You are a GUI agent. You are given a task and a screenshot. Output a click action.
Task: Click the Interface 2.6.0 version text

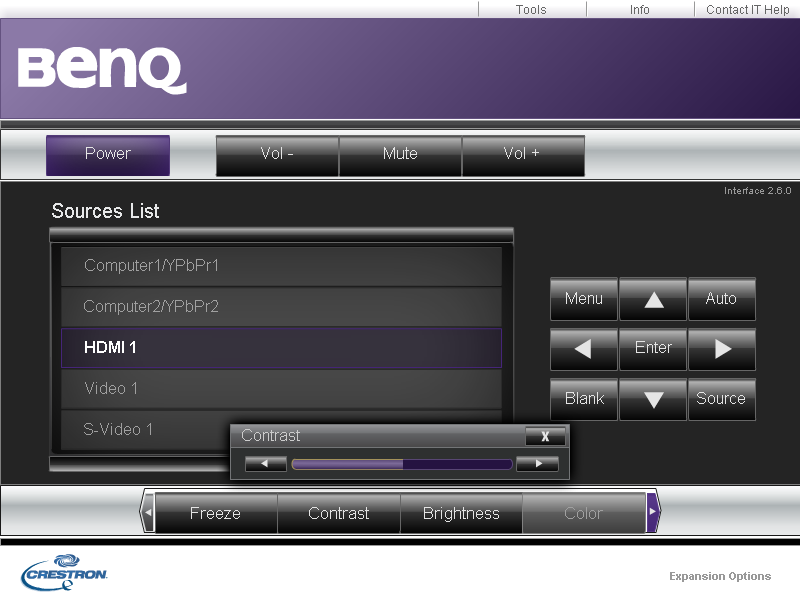[x=758, y=191]
